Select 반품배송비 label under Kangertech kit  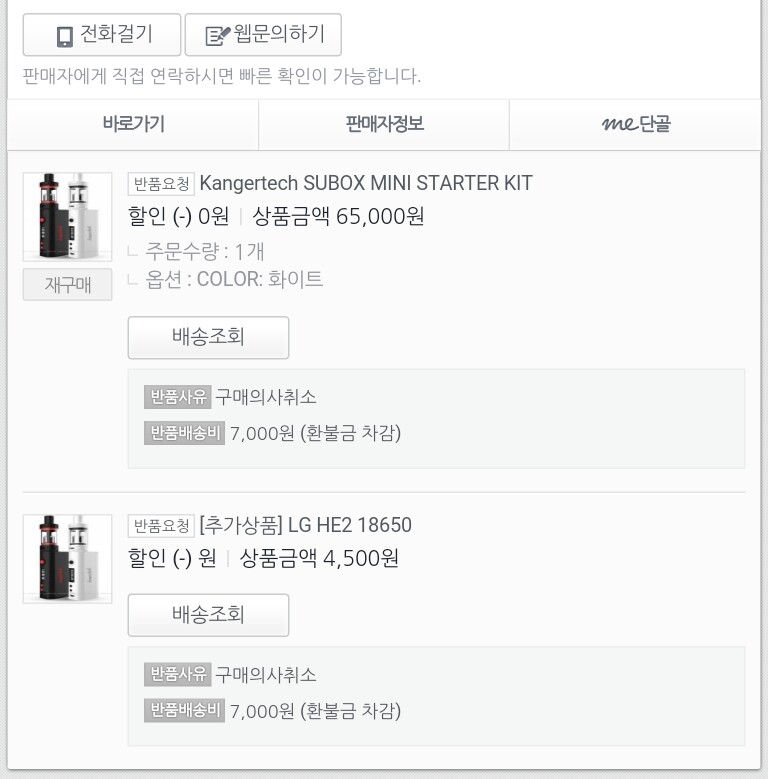point(184,433)
